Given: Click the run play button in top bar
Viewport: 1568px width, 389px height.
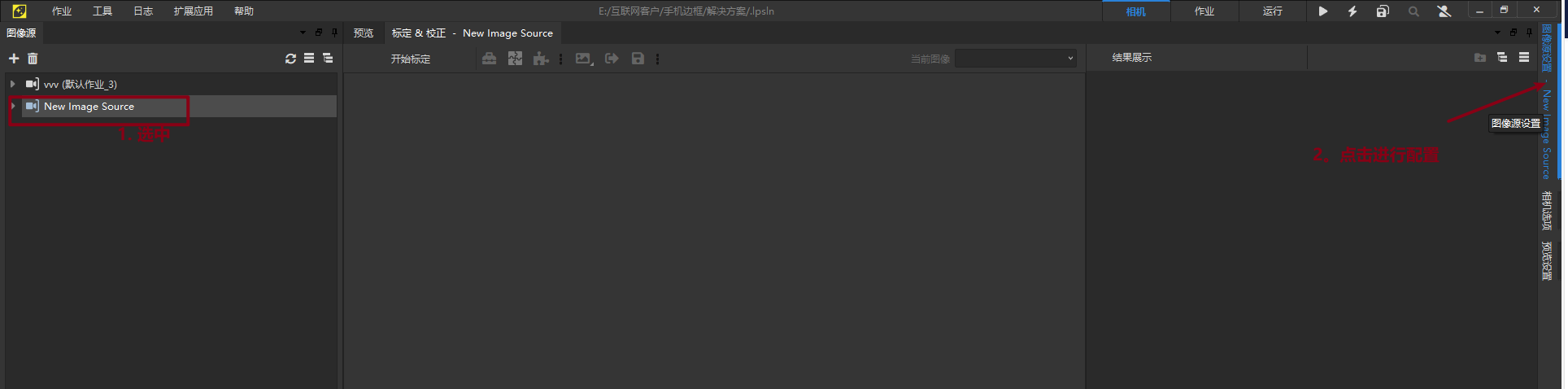Looking at the screenshot, I should coord(1323,11).
